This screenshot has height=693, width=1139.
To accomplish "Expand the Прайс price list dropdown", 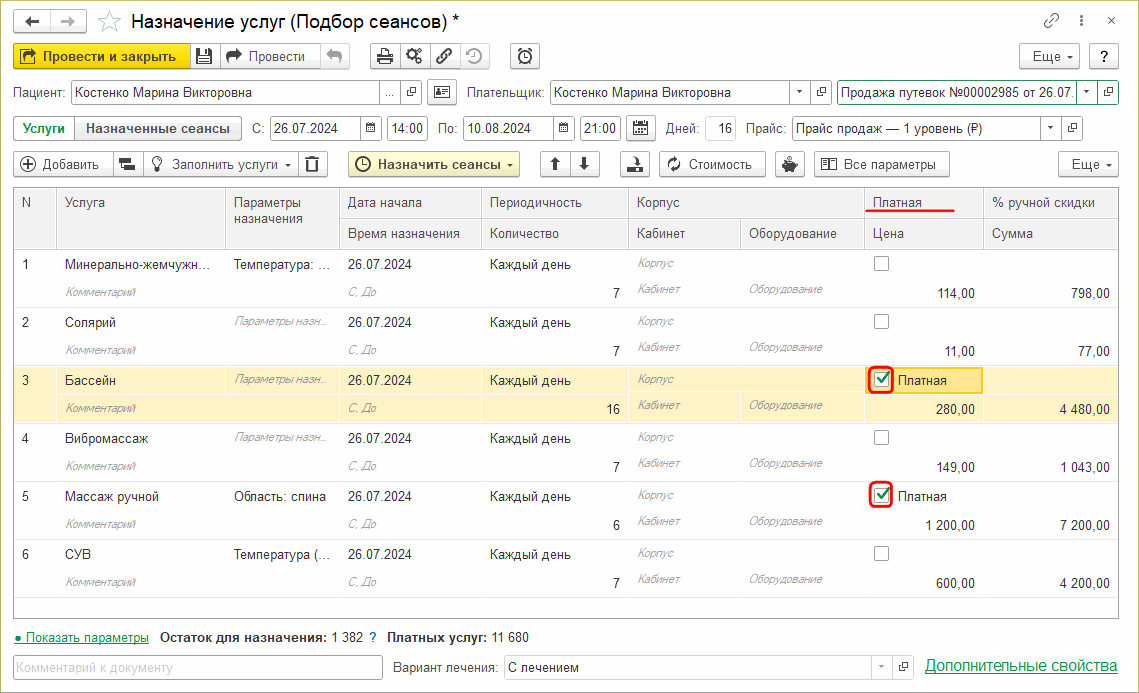I will [1049, 129].
